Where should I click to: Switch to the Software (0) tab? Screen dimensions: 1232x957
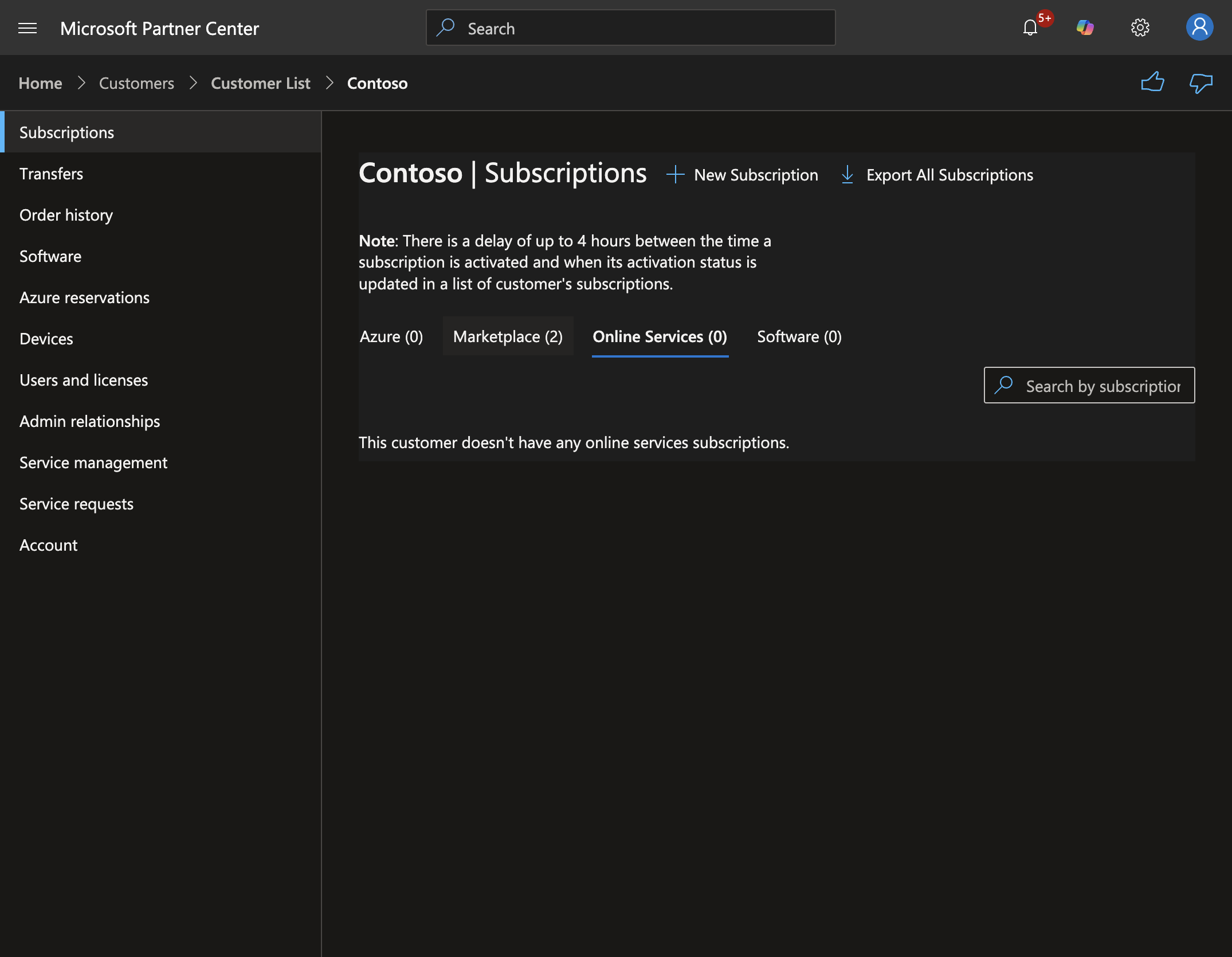click(799, 336)
